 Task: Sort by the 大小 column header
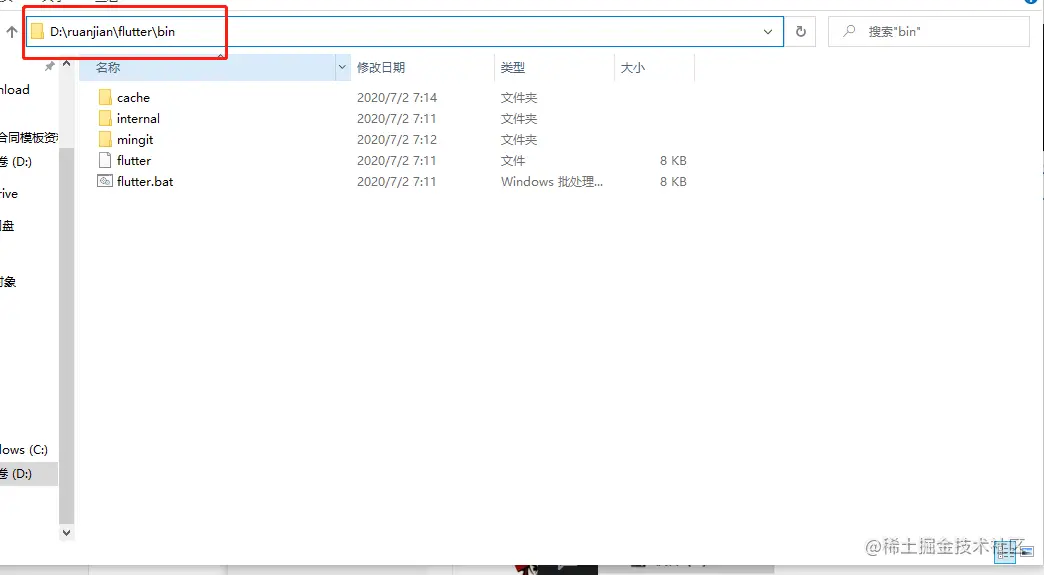pos(654,67)
